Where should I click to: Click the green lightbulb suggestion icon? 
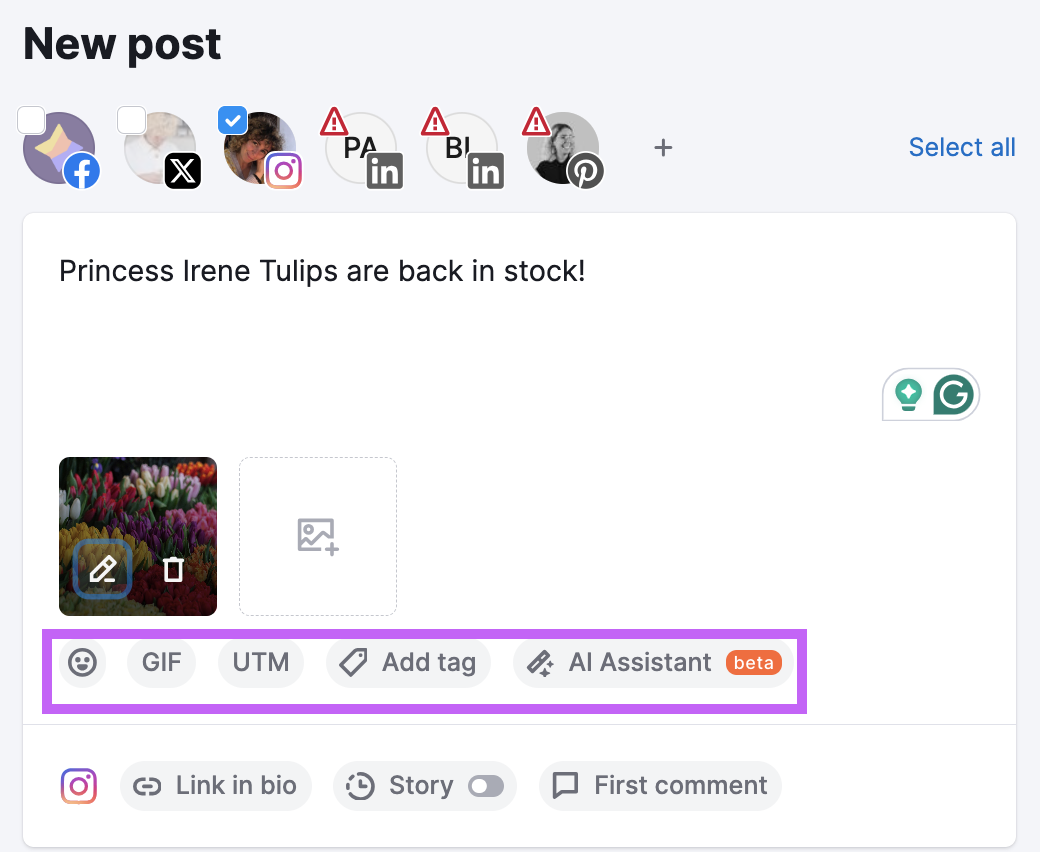point(908,395)
